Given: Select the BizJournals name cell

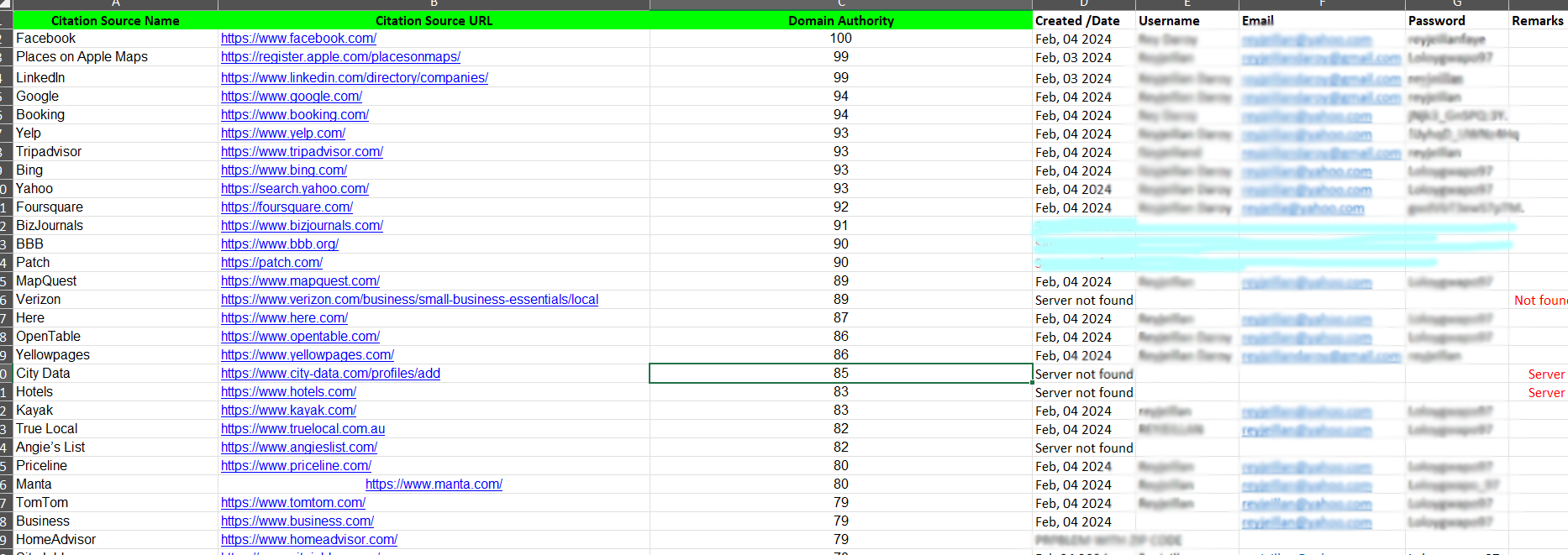Looking at the screenshot, I should (115, 226).
